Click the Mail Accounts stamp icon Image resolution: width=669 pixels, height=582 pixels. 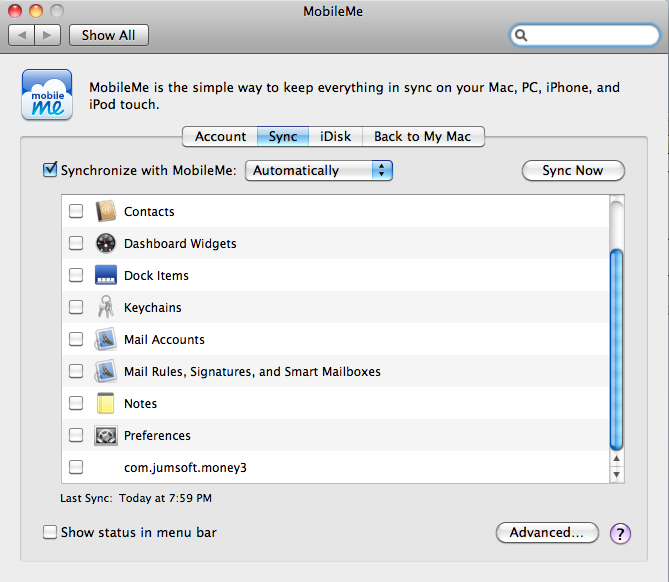point(105,339)
